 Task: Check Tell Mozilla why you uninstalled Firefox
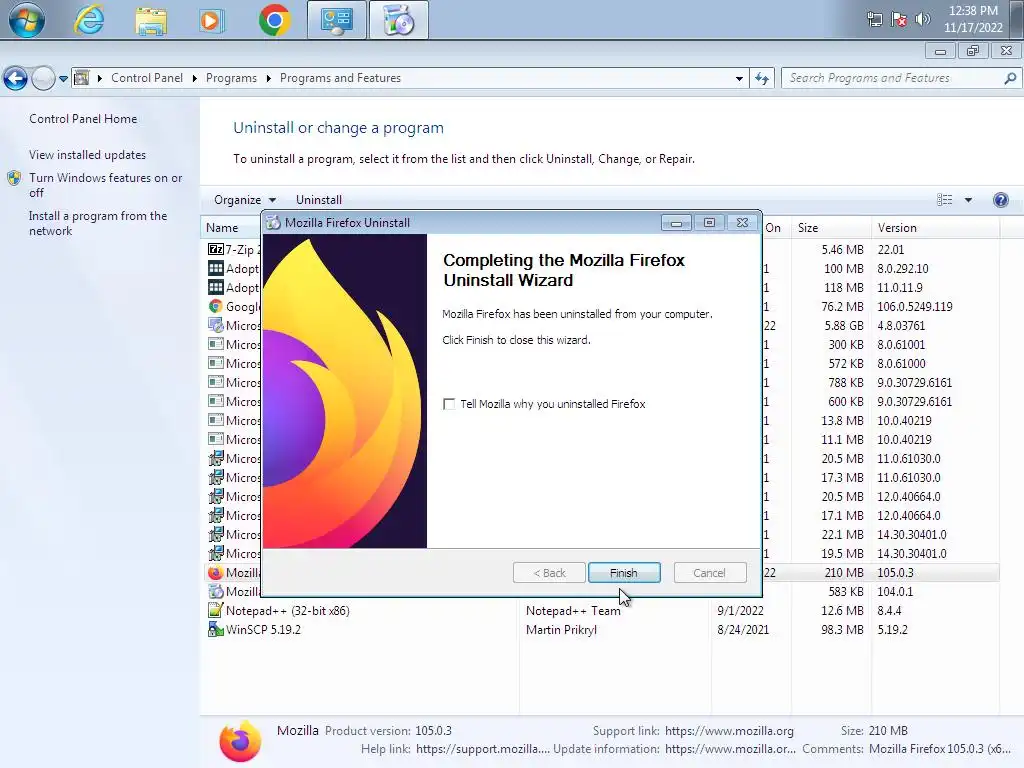coord(449,404)
